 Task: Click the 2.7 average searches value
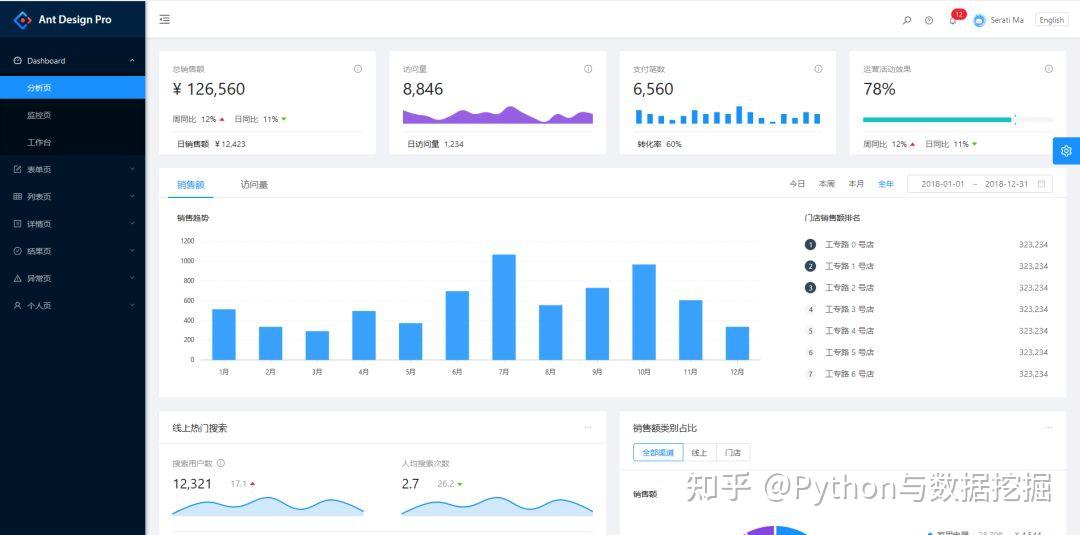pos(411,484)
